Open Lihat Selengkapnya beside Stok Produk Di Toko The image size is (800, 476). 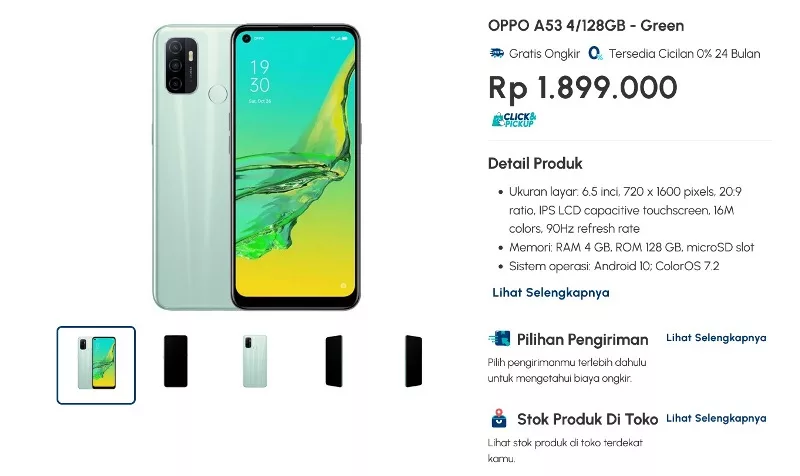tap(716, 418)
